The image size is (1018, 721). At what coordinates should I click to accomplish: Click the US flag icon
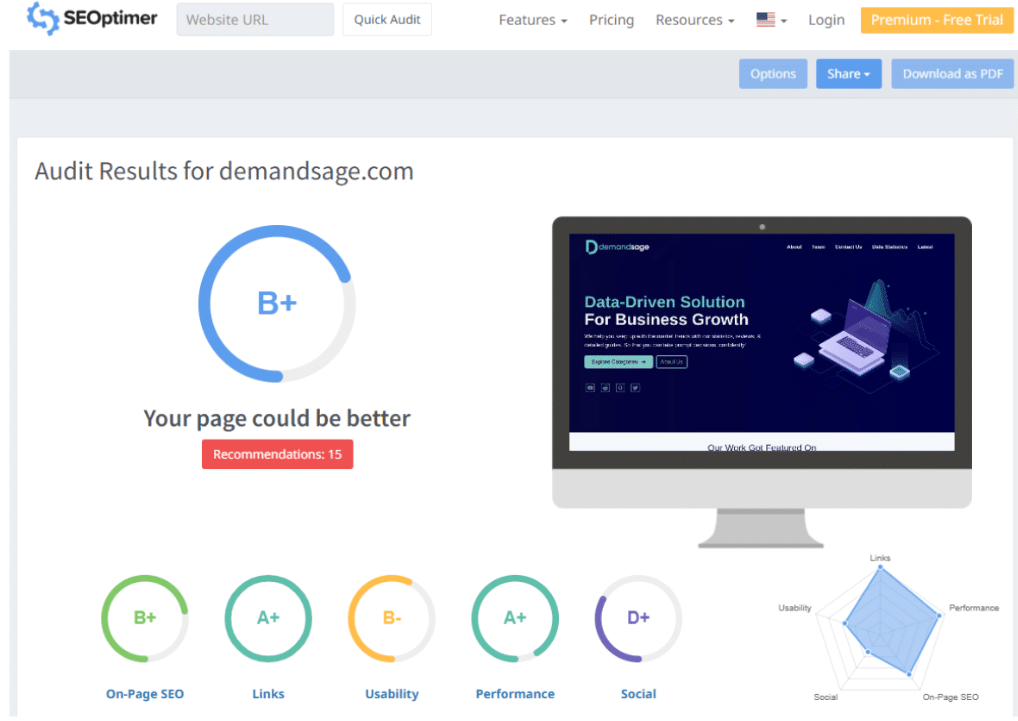(765, 19)
